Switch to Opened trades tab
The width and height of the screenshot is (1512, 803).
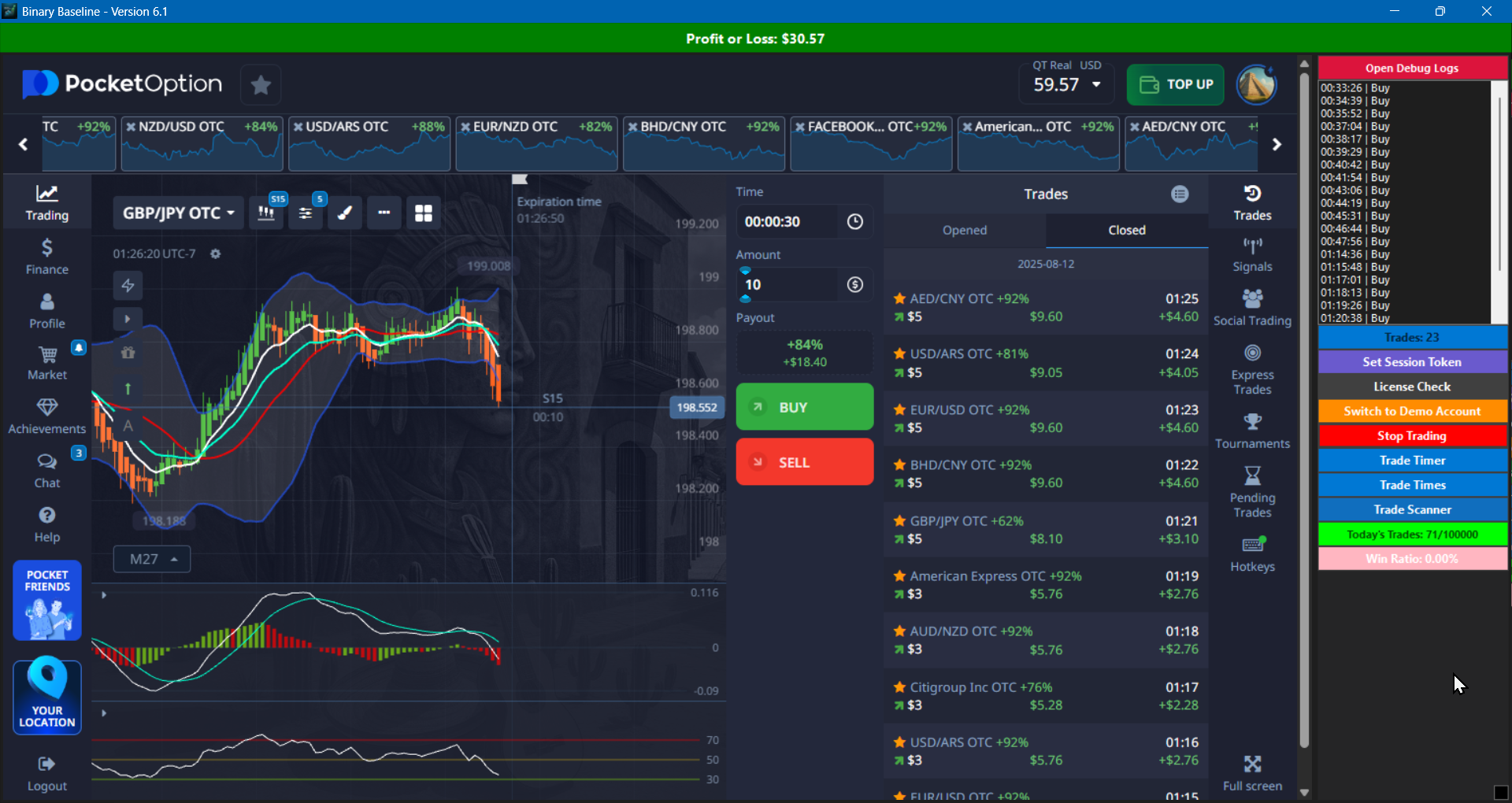tap(965, 230)
